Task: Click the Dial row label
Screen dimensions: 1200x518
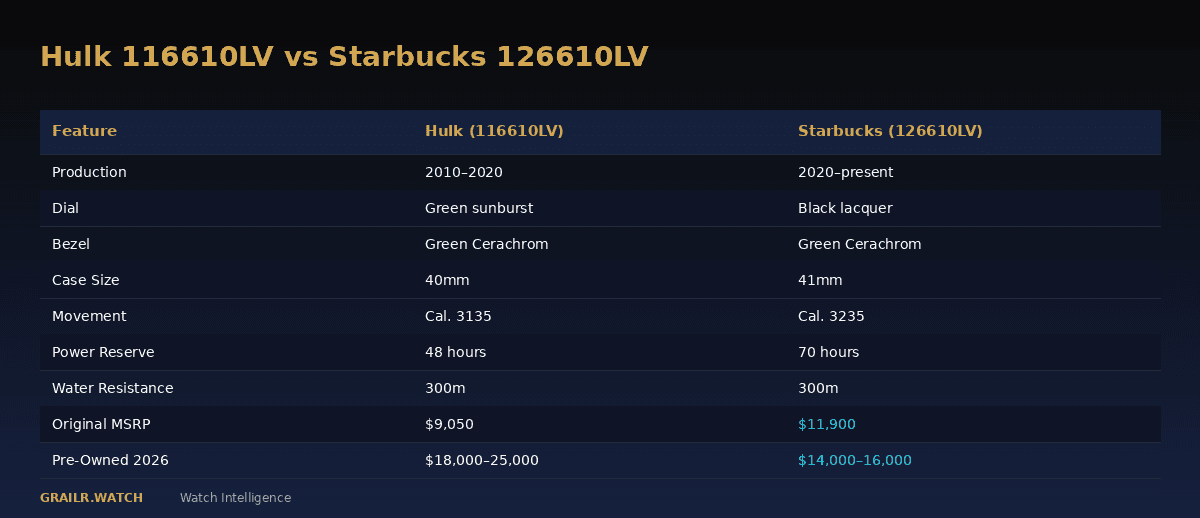Action: coord(65,208)
